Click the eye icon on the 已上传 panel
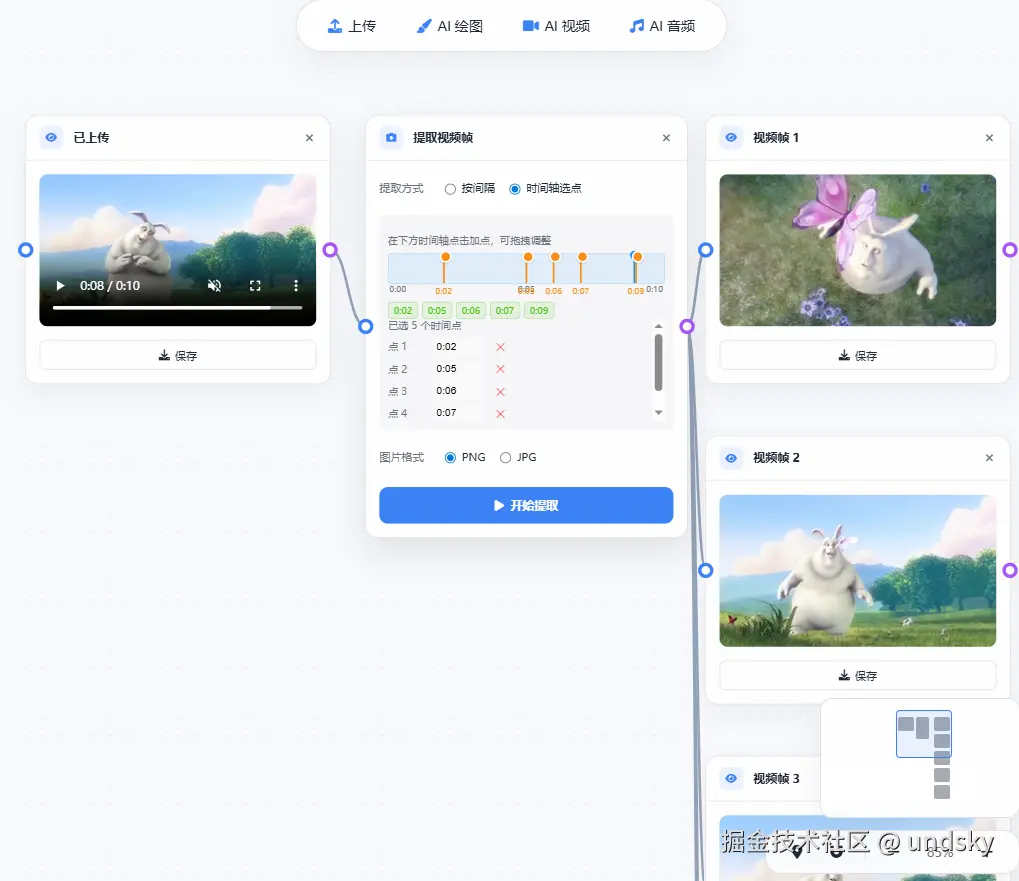Viewport: 1019px width, 881px height. 51,137
